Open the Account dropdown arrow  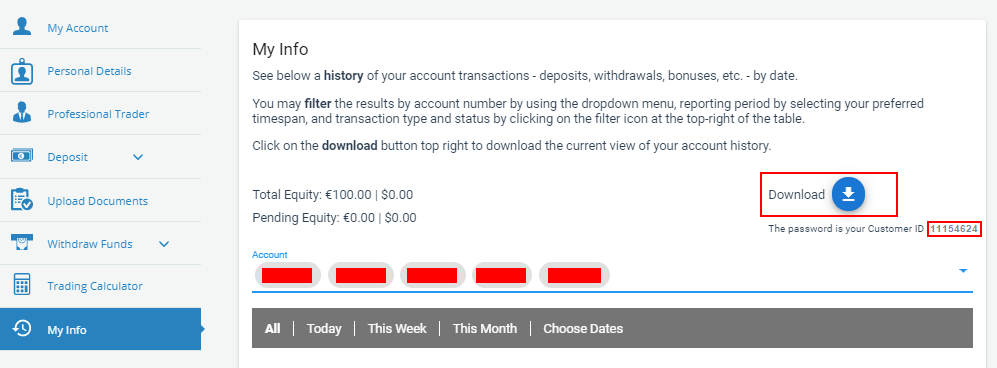point(963,271)
